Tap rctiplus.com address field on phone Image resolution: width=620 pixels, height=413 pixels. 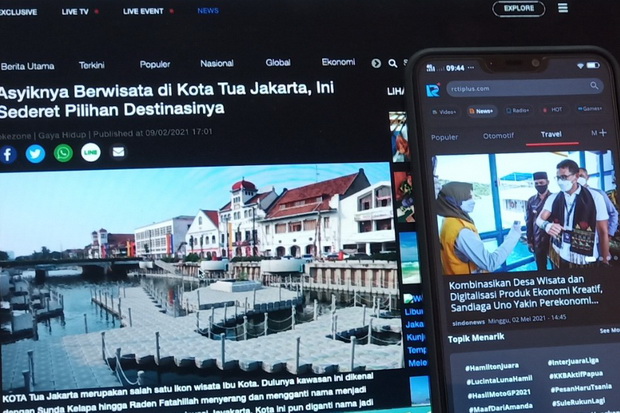pos(525,88)
